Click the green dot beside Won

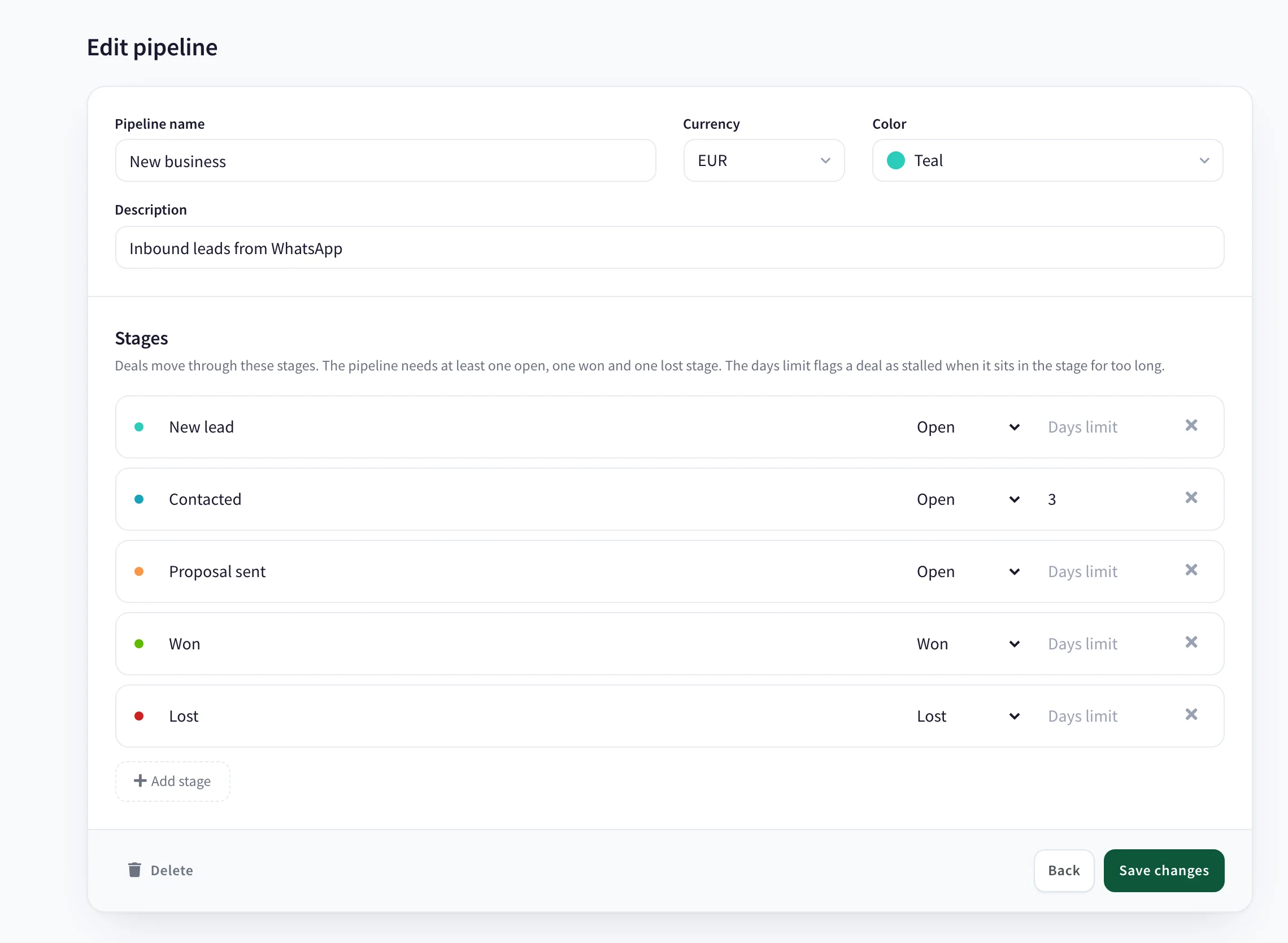tap(139, 644)
